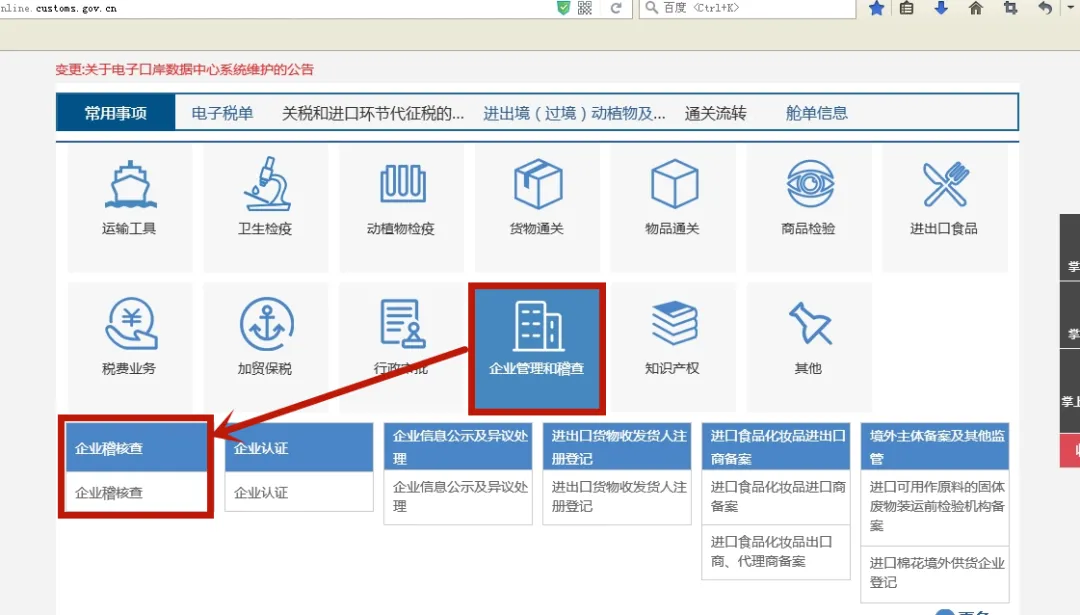
Task: Switch to the 舱单信息 tab
Action: pyautogui.click(x=816, y=113)
